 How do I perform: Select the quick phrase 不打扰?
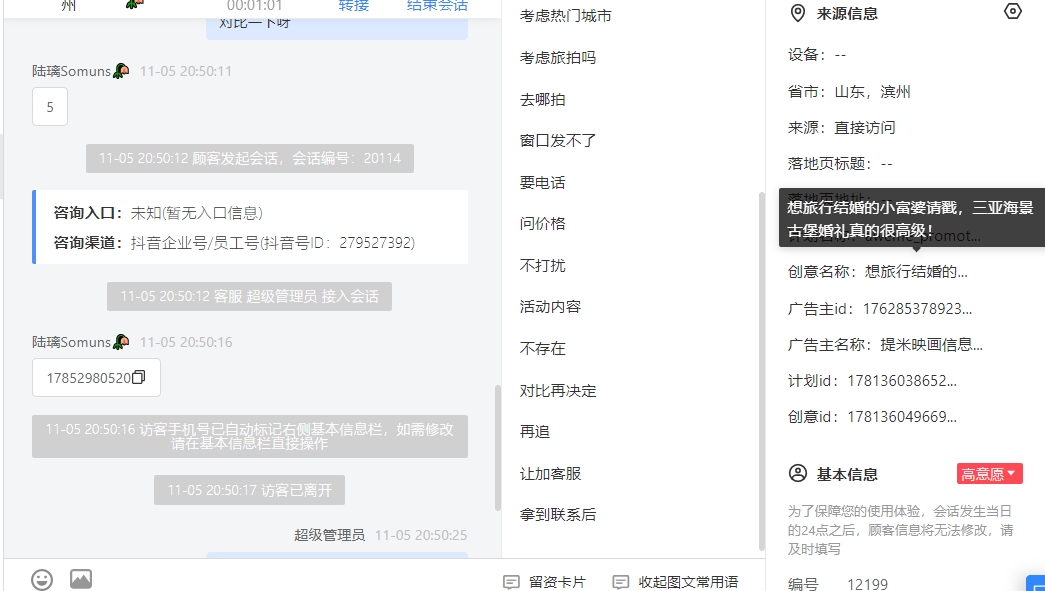tap(542, 265)
